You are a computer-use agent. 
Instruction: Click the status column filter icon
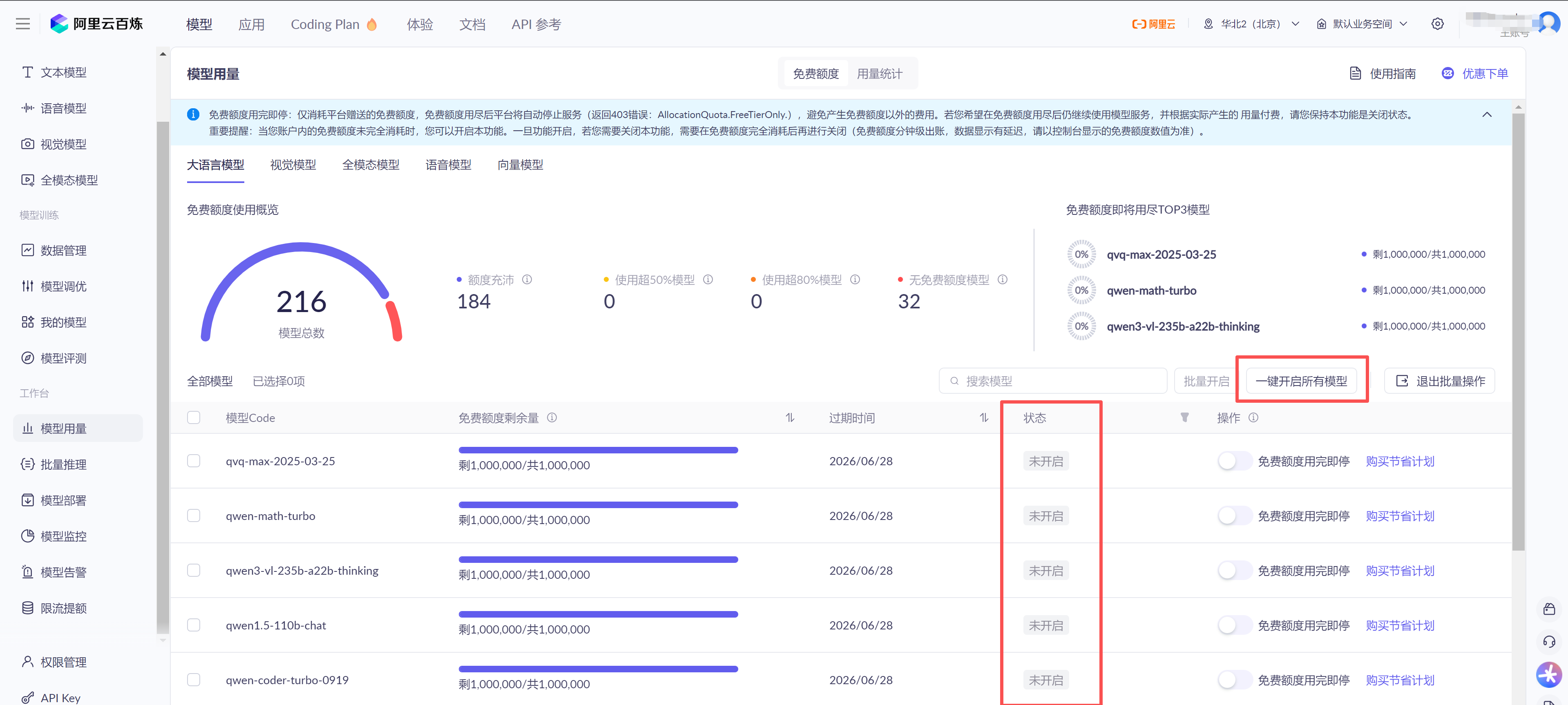tap(1184, 417)
